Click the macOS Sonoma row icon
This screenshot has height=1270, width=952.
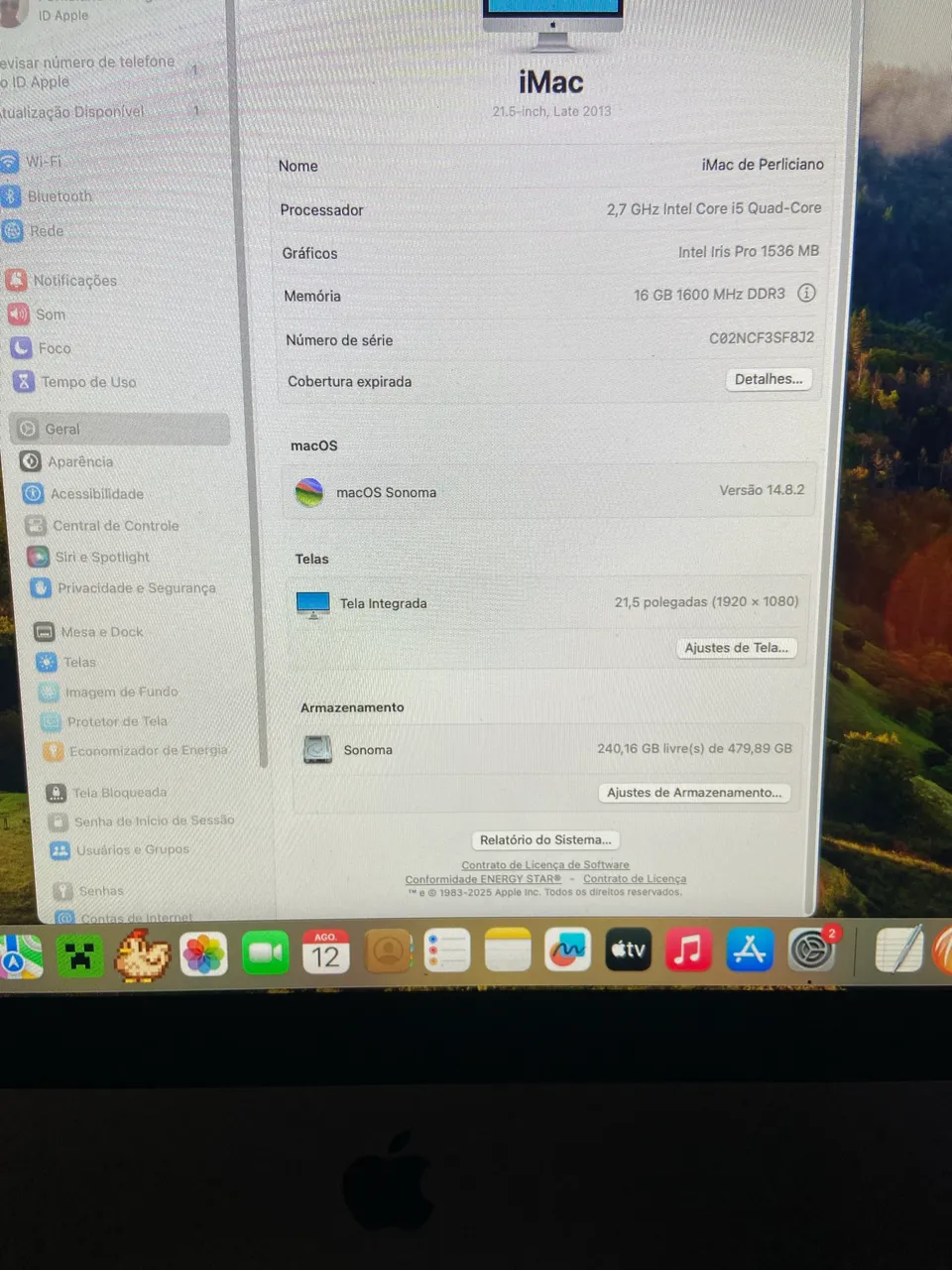coord(309,491)
